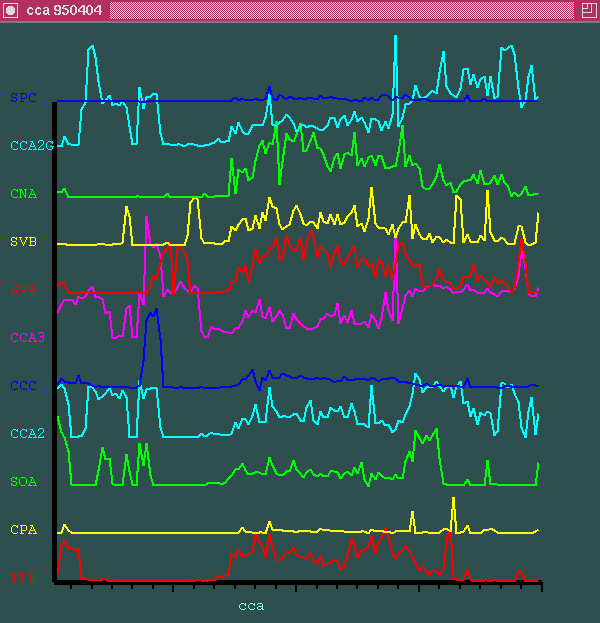
Task: Click the vertical black y-axis line
Action: [55, 340]
